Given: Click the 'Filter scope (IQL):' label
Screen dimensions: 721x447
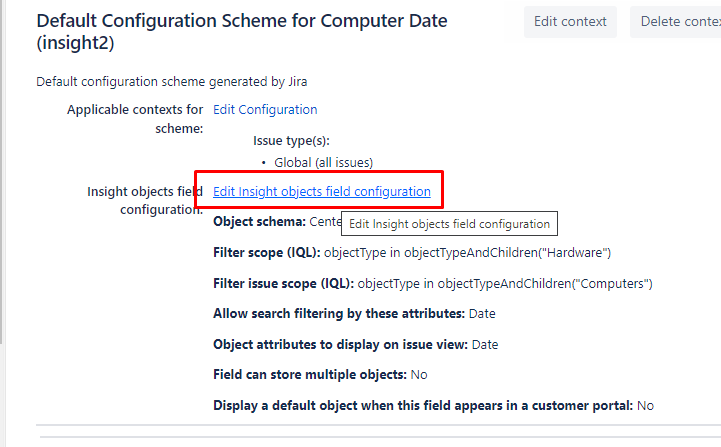Looking at the screenshot, I should (267, 252).
